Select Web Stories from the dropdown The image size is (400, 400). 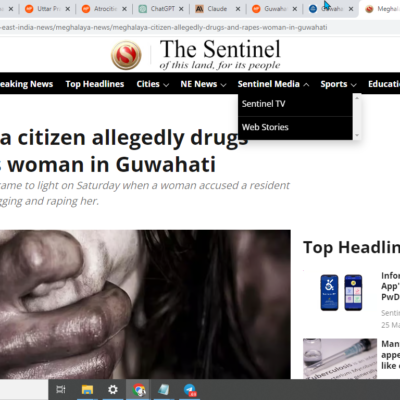point(295,127)
